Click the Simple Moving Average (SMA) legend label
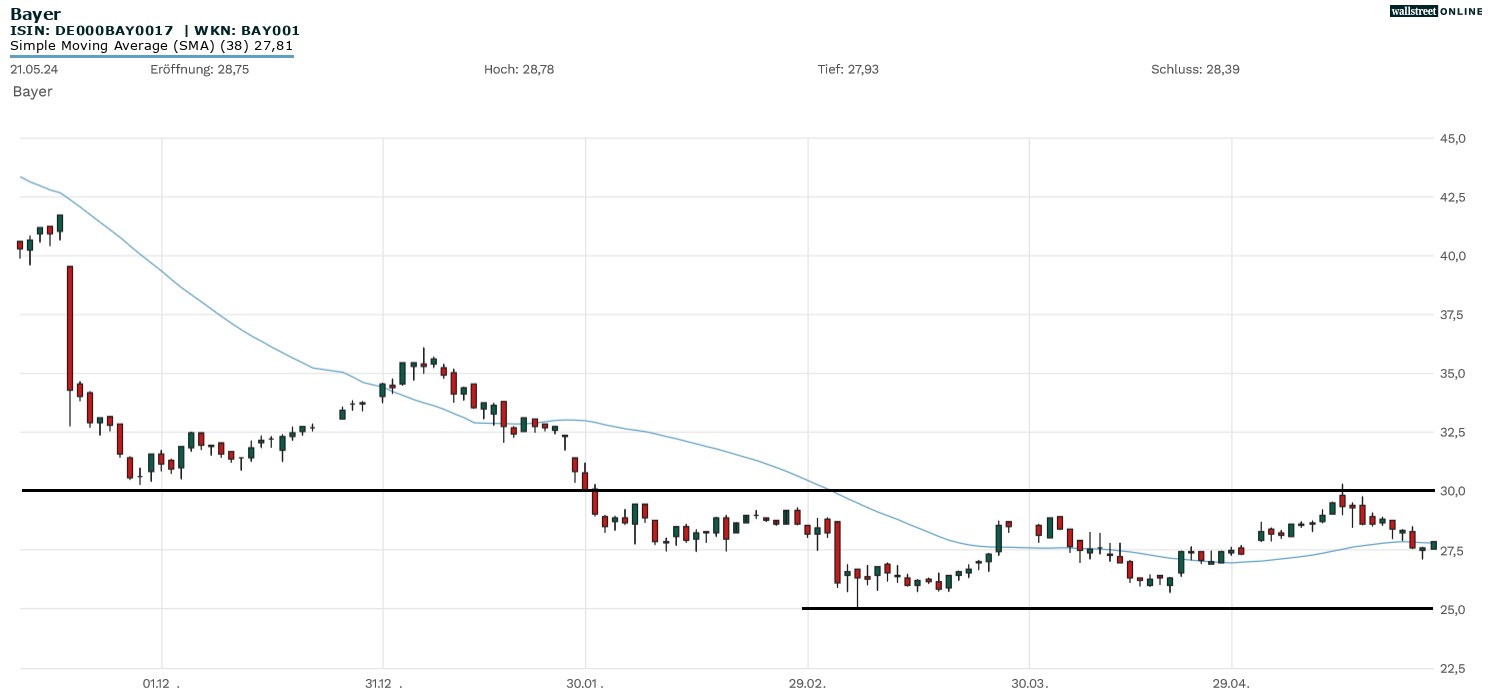The image size is (1490, 689). pyautogui.click(x=151, y=45)
